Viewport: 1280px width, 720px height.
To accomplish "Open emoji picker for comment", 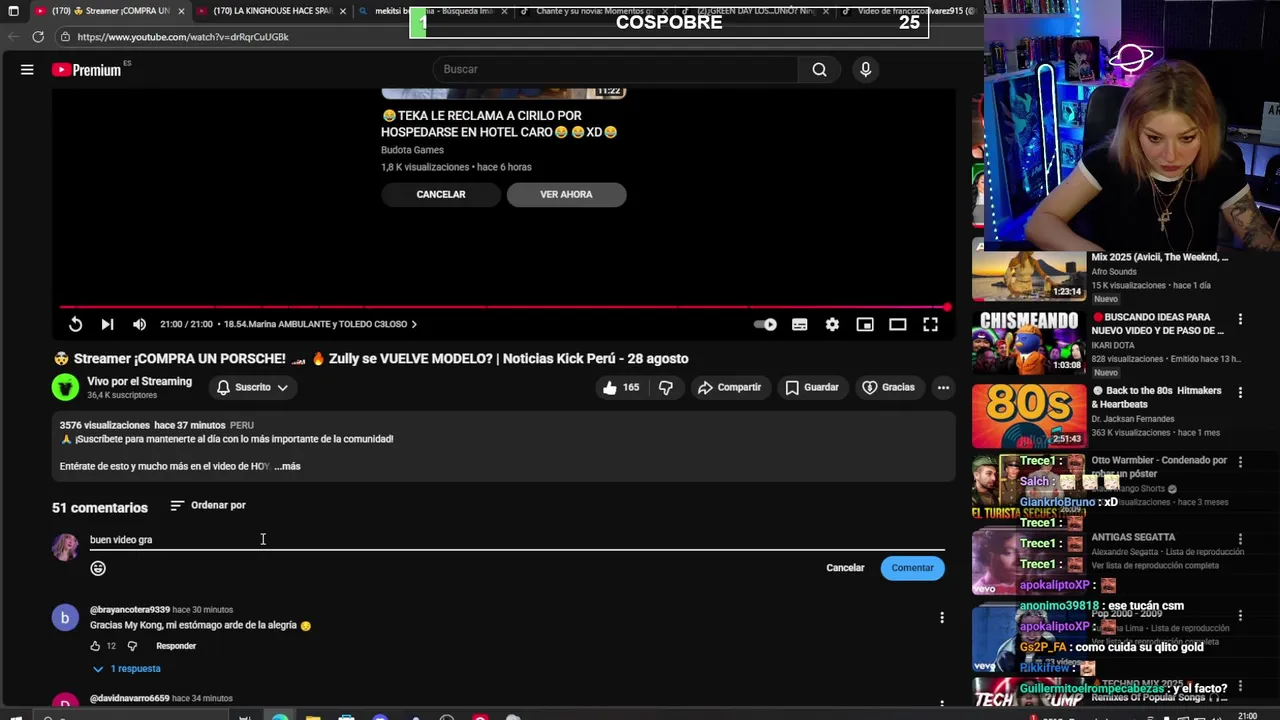I will [98, 568].
